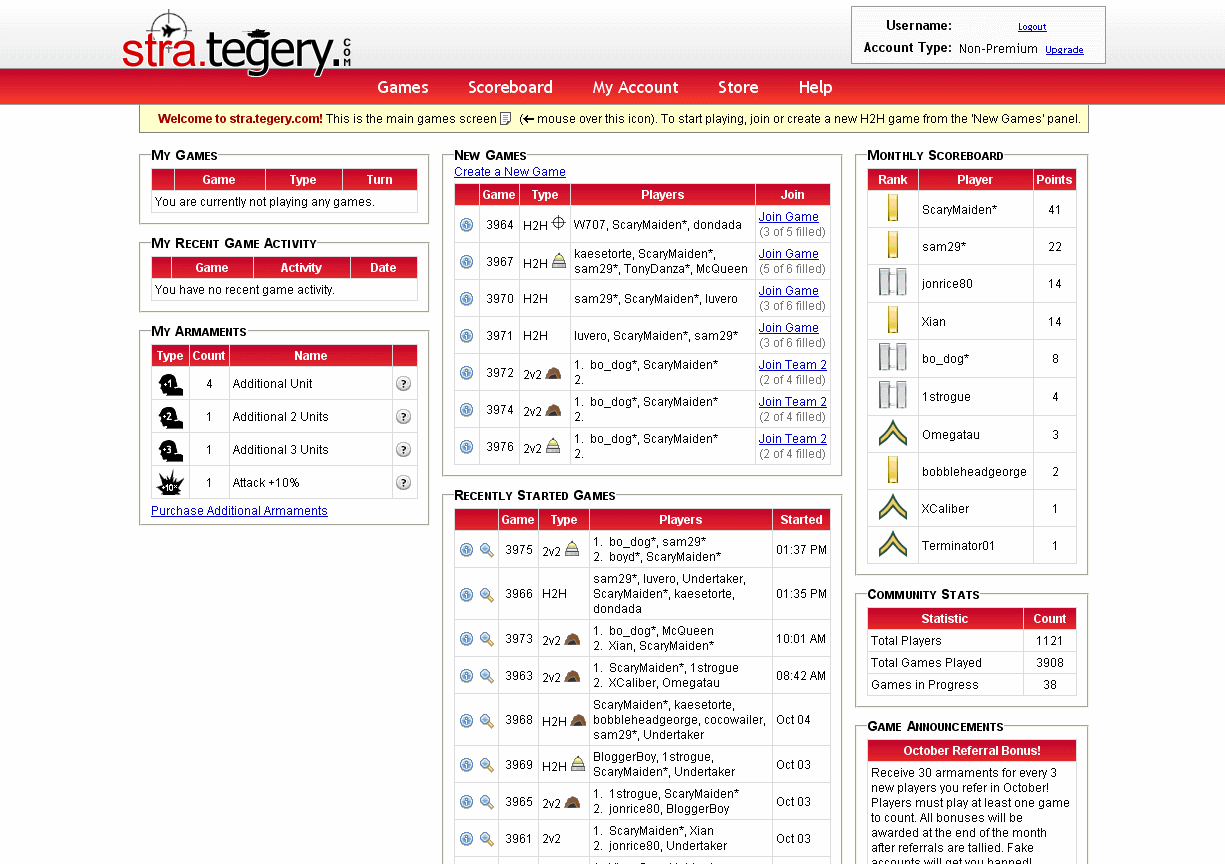Image resolution: width=1225 pixels, height=864 pixels.
Task: Click the Total Games Played count 3908
Action: (1050, 663)
